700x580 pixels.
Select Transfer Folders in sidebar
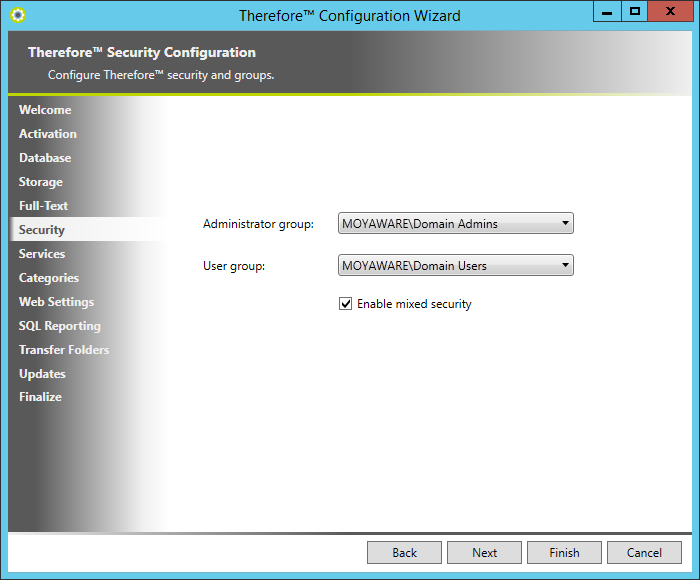(x=64, y=350)
